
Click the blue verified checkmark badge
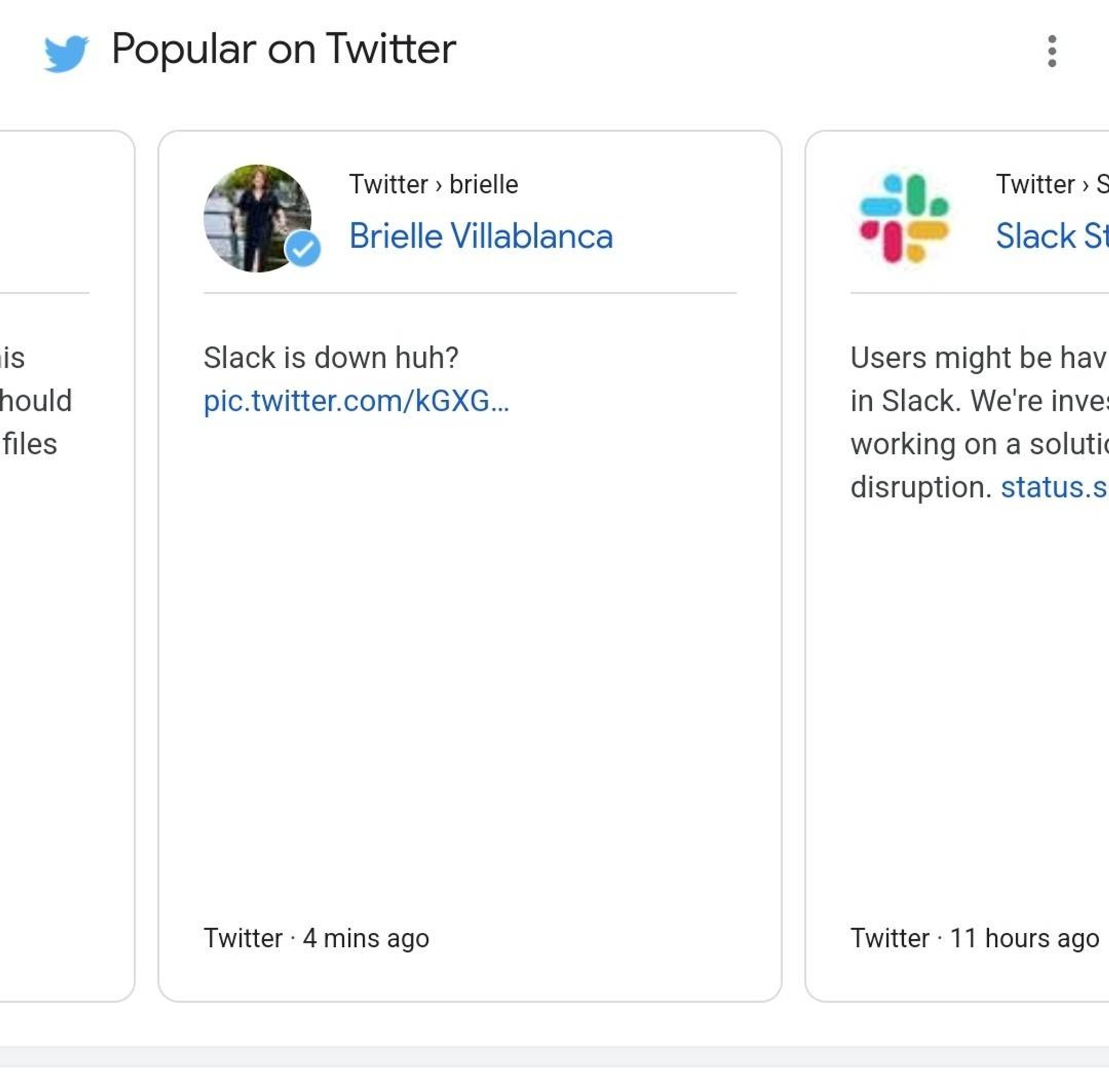click(x=303, y=248)
